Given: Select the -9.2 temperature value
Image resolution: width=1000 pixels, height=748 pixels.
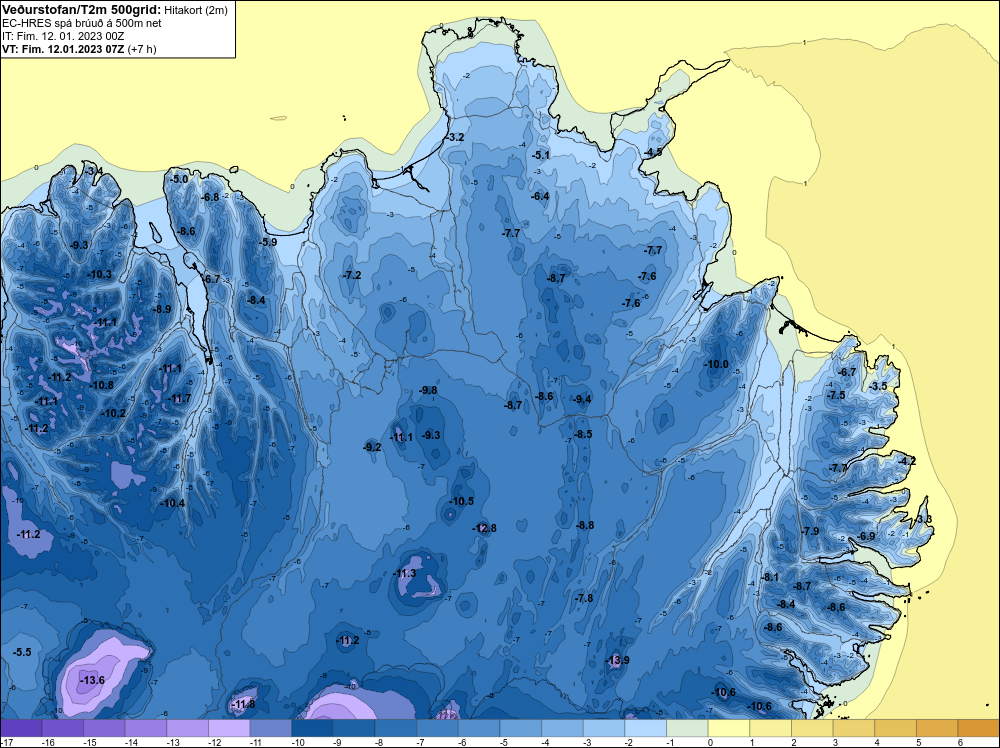Looking at the screenshot, I should coord(372,447).
